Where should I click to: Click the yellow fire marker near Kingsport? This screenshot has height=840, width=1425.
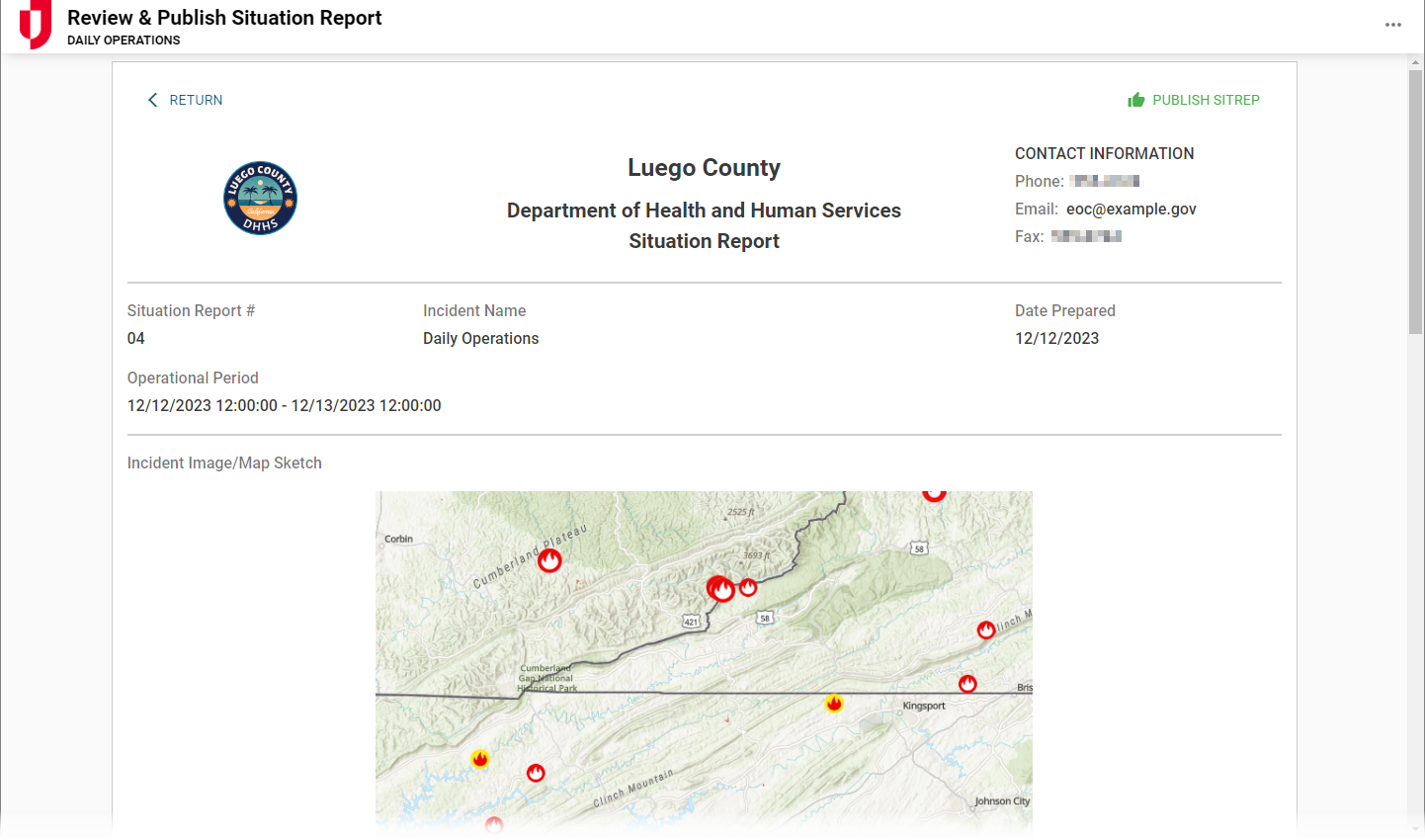click(x=835, y=703)
